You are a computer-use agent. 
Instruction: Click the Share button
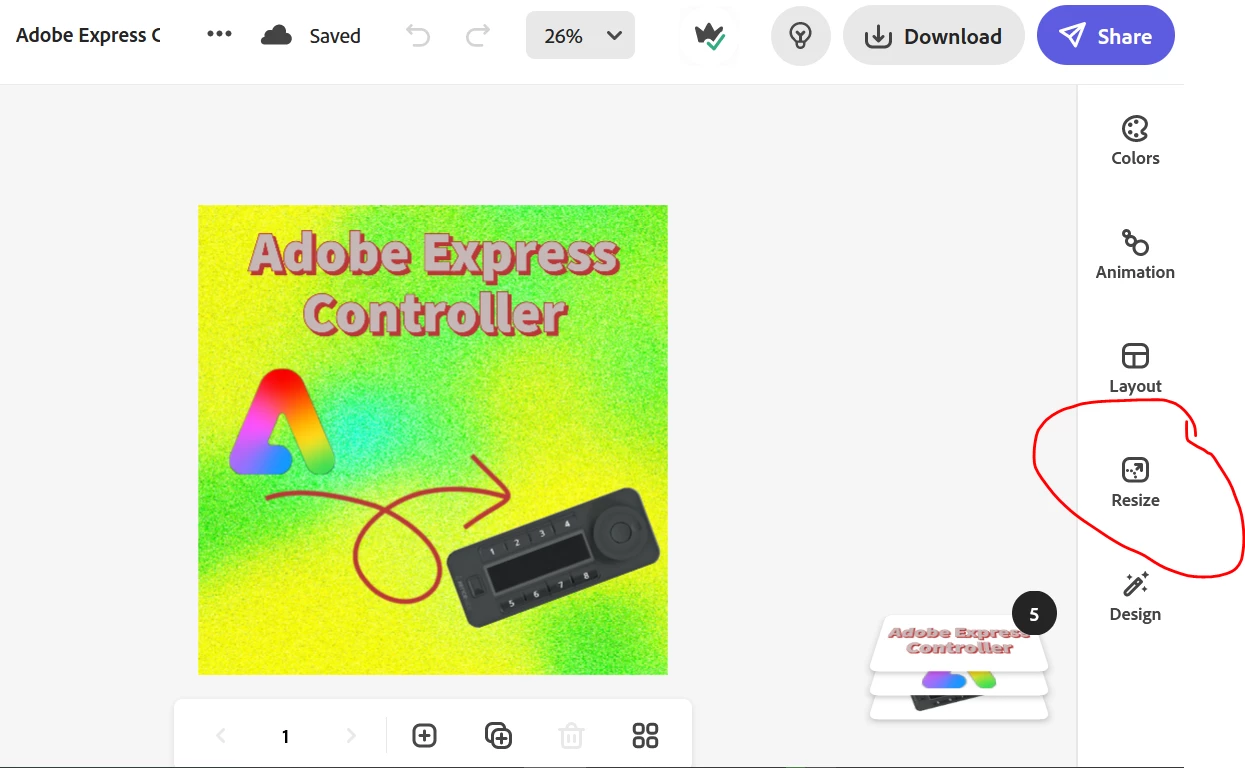1105,36
